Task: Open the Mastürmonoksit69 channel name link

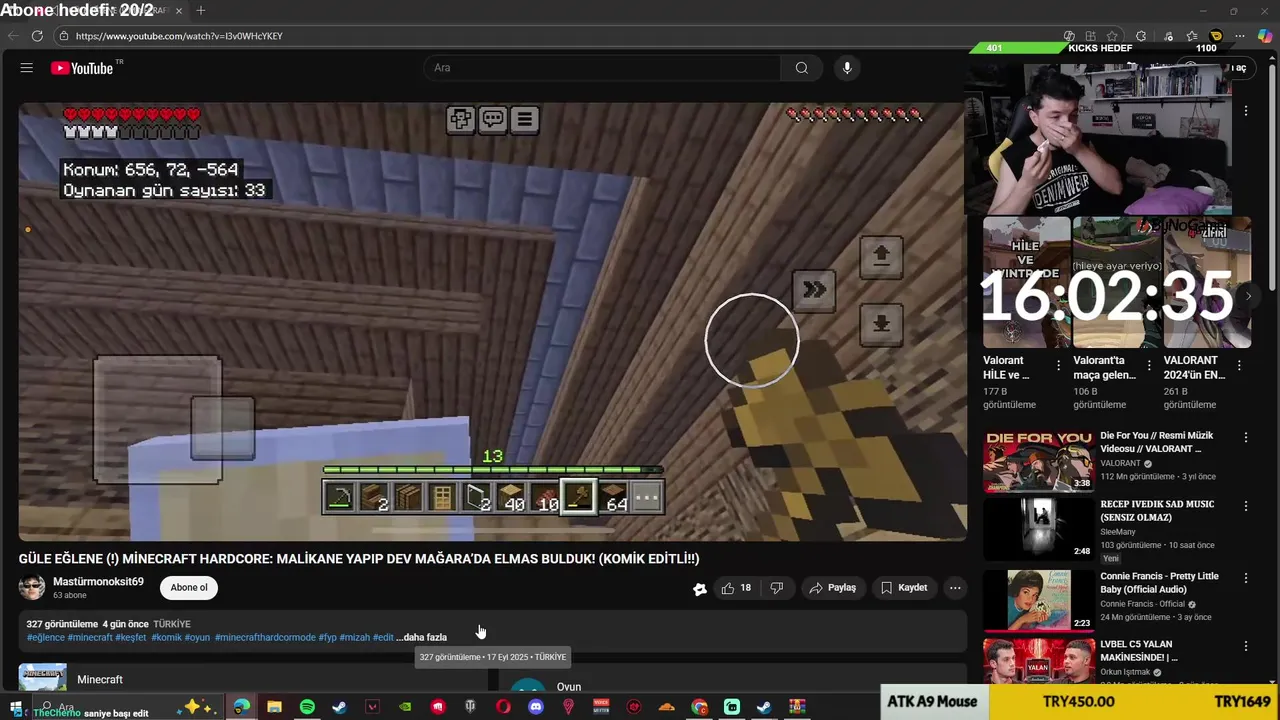Action: tap(98, 582)
